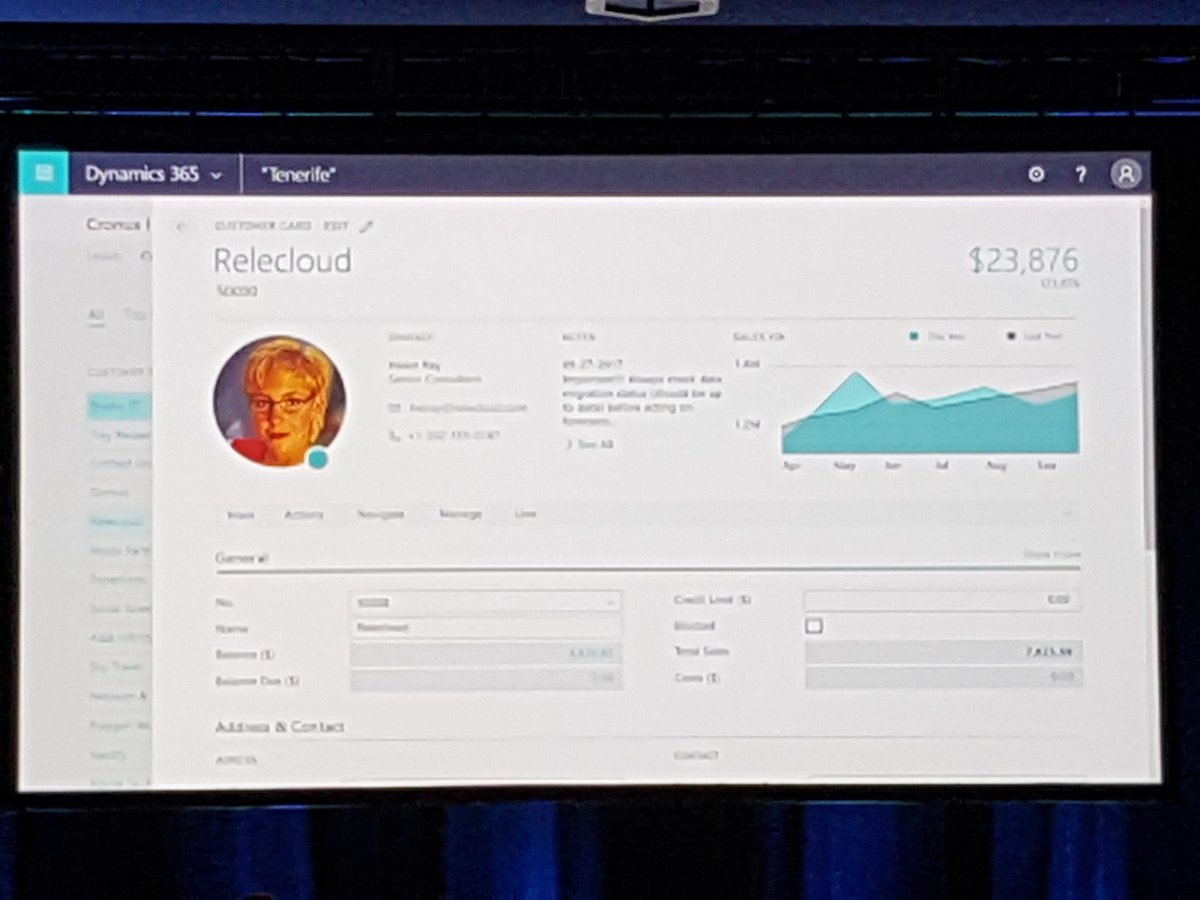Click the help question mark icon
This screenshot has width=1200, height=900.
click(x=1081, y=174)
